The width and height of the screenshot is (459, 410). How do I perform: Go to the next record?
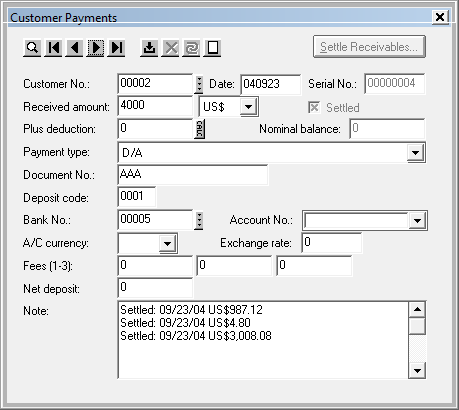[x=95, y=48]
